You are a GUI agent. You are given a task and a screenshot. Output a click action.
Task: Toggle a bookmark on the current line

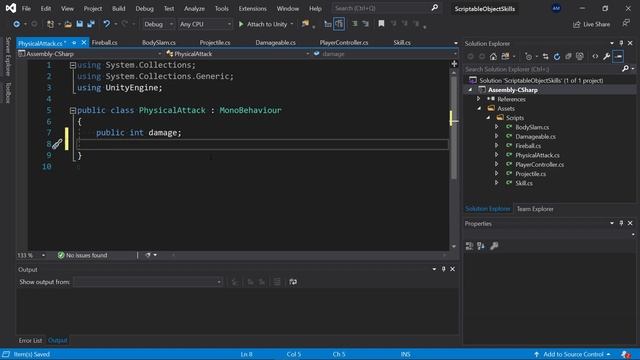381,24
